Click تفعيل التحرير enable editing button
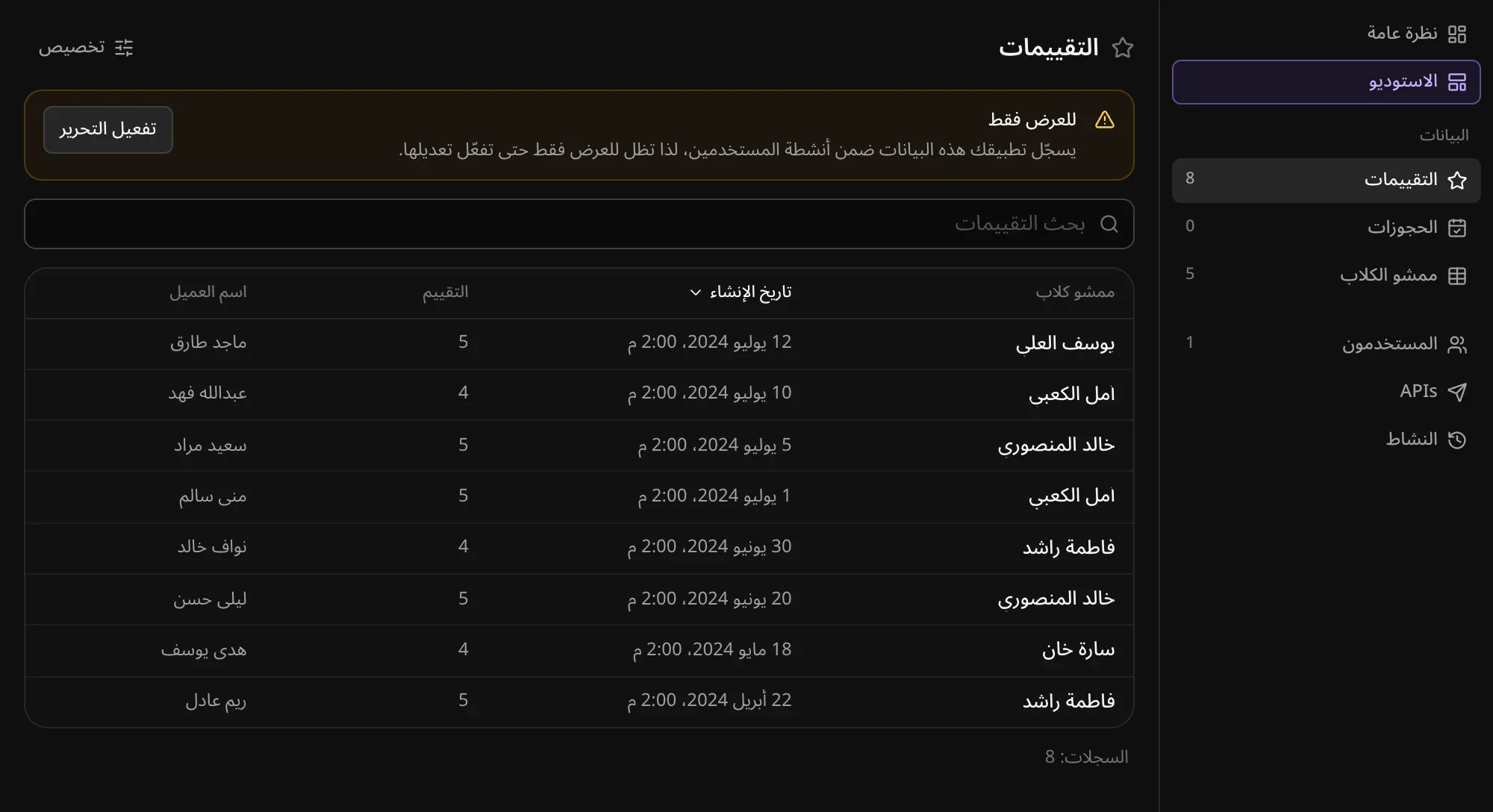Viewport: 1493px width, 812px height. coord(108,130)
